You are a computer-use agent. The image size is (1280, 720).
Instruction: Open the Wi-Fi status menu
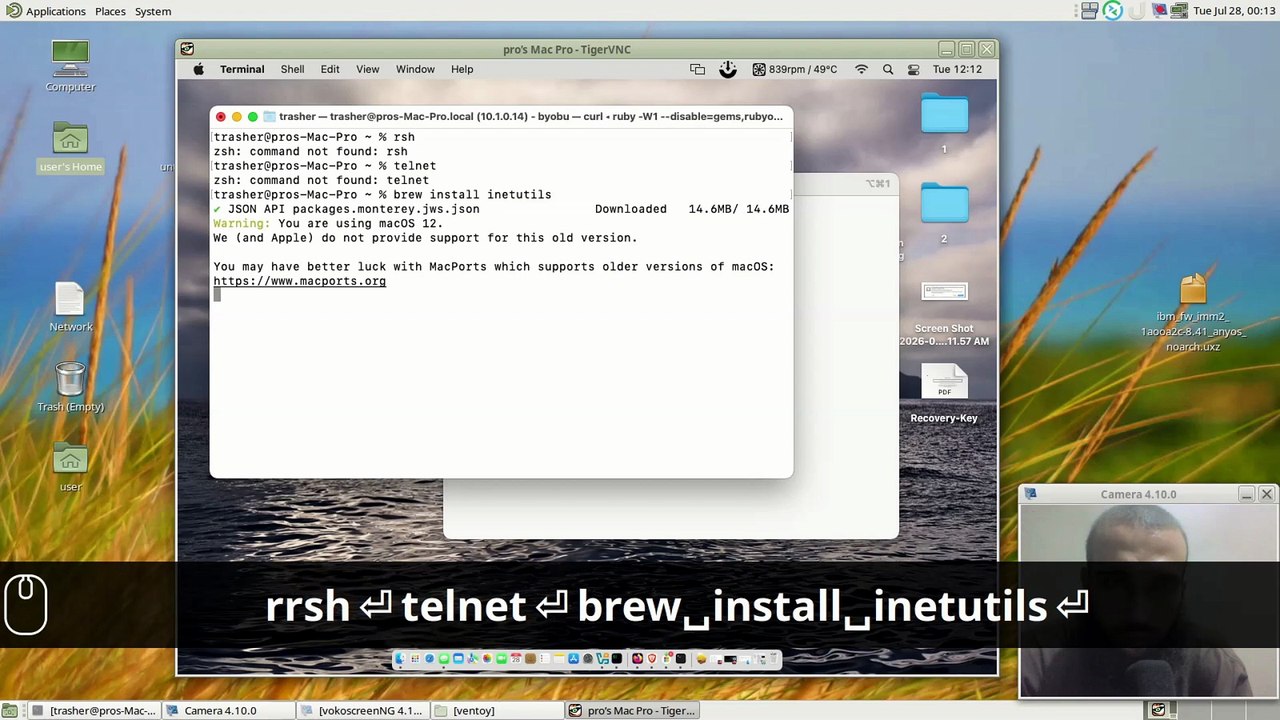tap(861, 69)
